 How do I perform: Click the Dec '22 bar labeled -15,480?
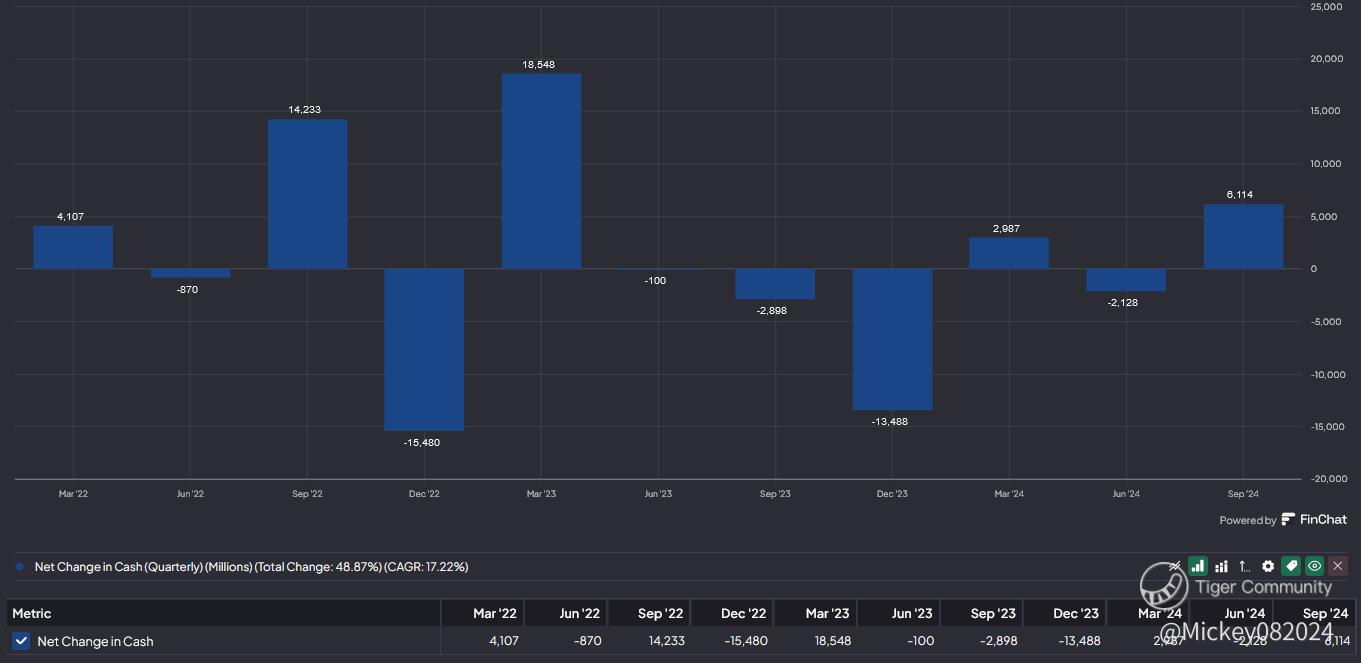pos(424,349)
